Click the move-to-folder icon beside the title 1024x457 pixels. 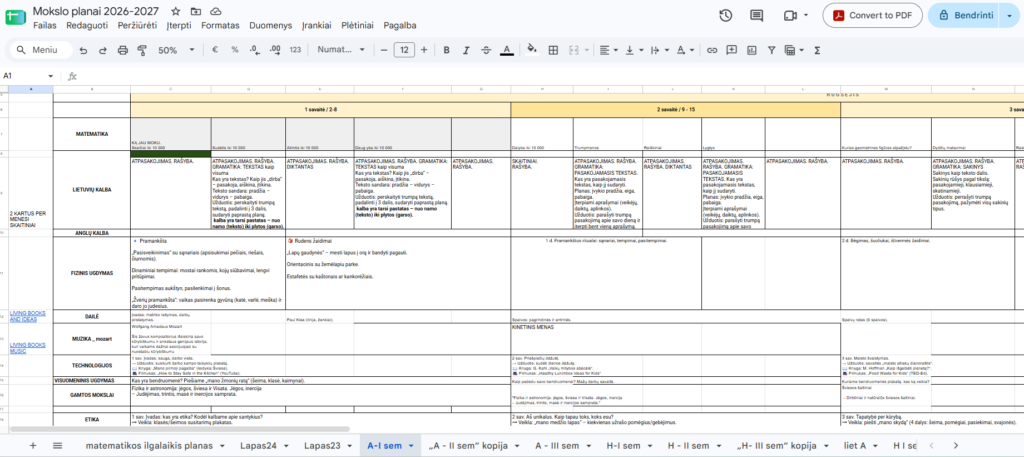coord(196,12)
